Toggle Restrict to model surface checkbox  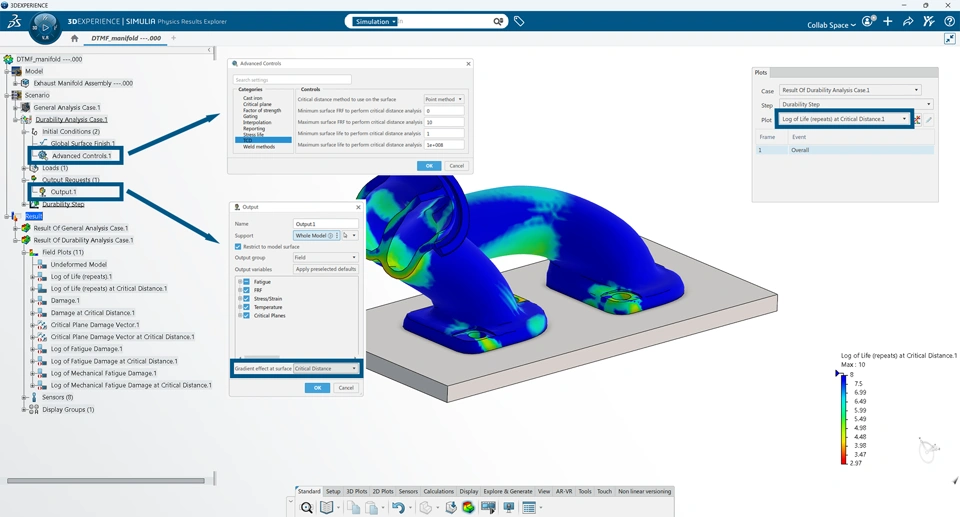[x=238, y=246]
